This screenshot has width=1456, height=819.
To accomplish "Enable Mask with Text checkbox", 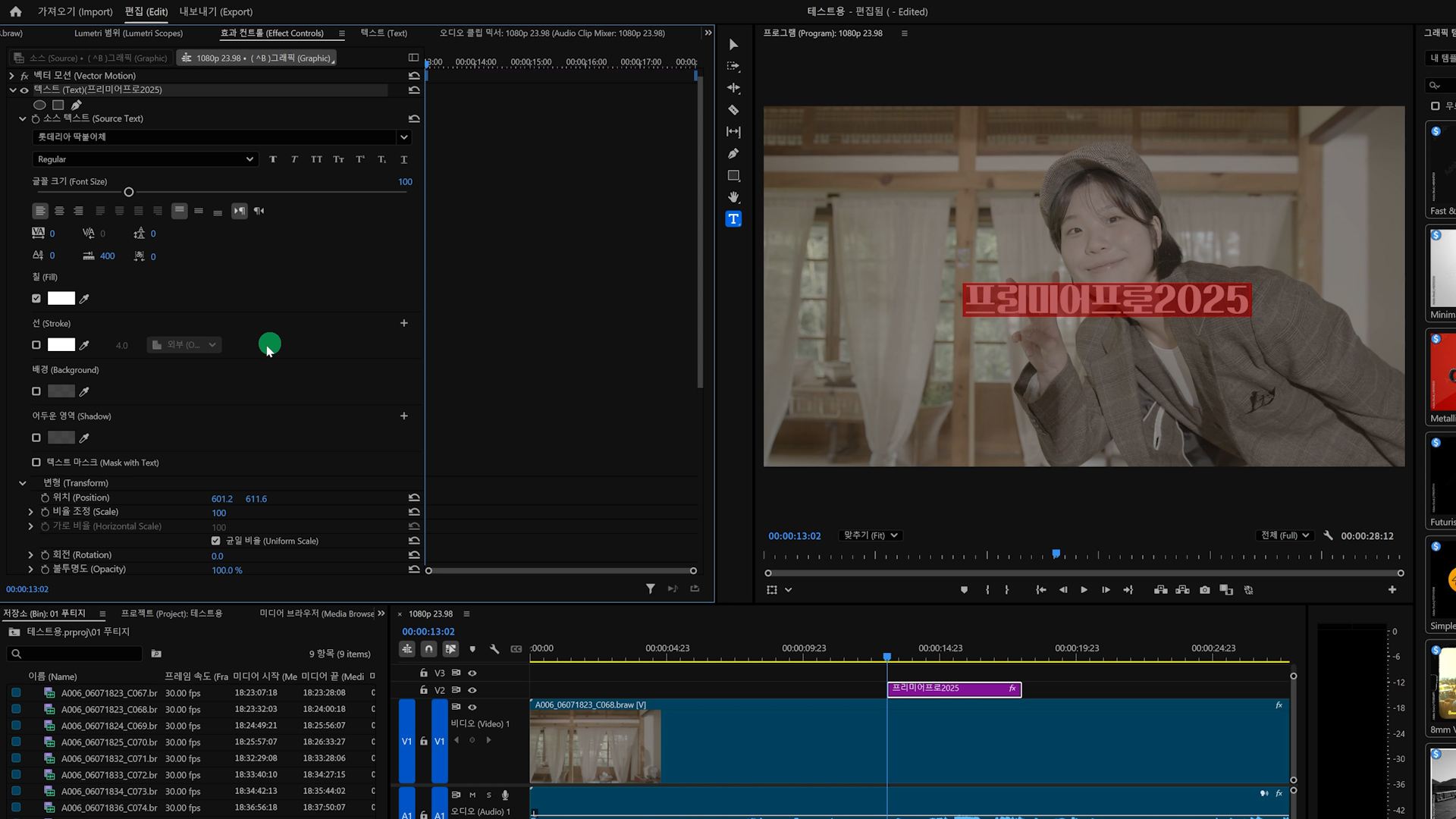I will (x=36, y=462).
